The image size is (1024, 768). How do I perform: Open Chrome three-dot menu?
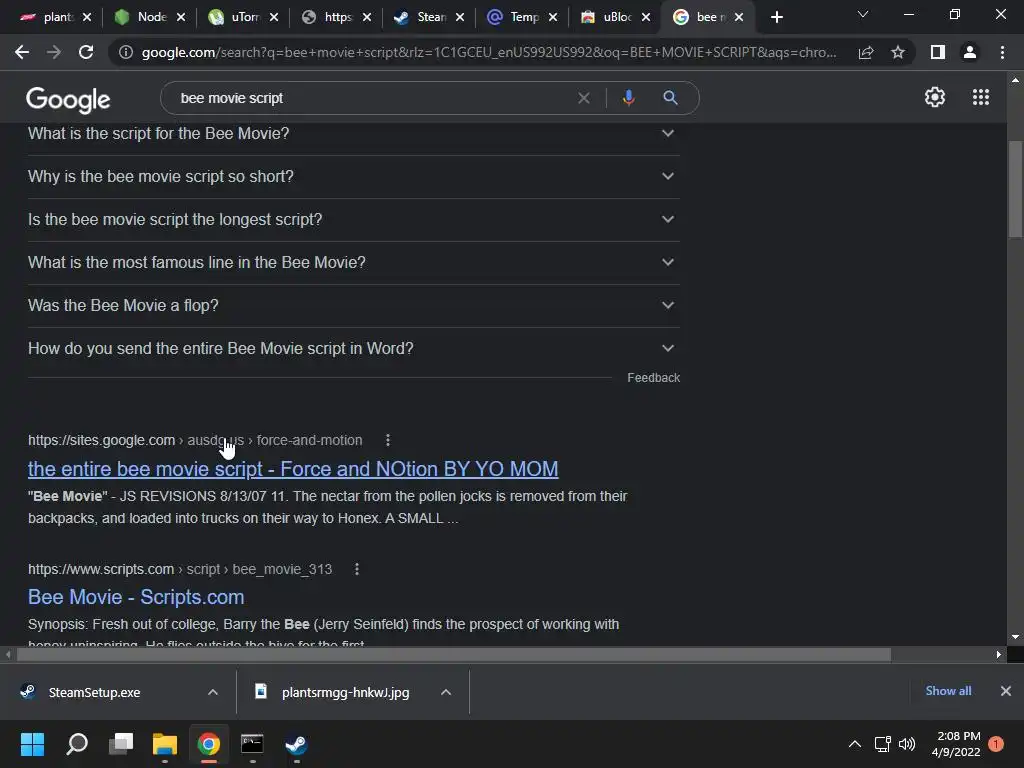pos(1002,52)
